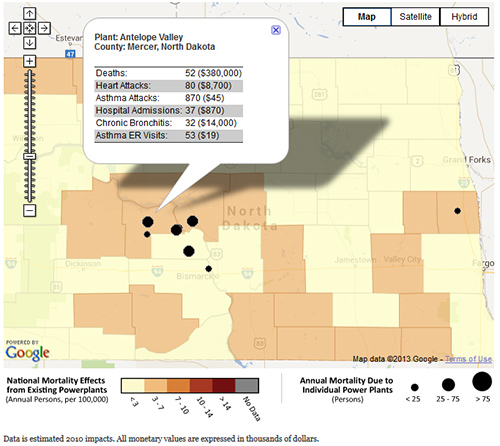
Task: Click the 3-7 legend color swatch
Action: pos(156,386)
